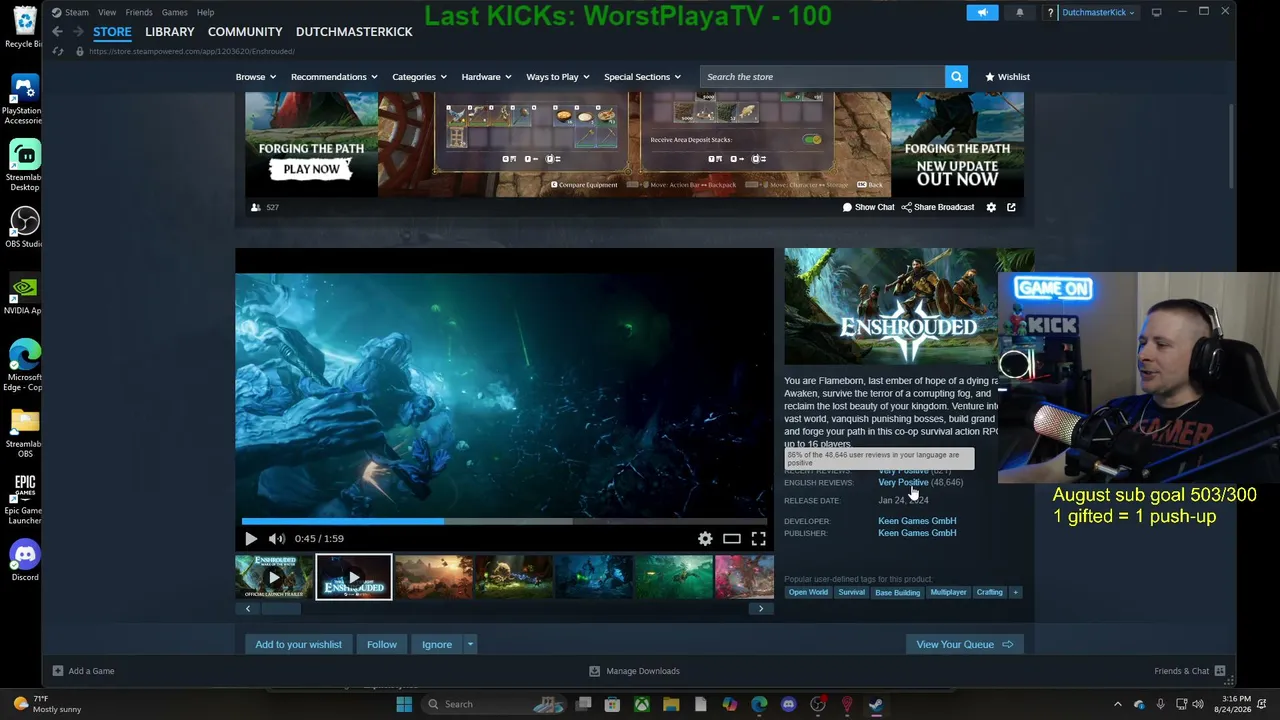
Task: Click the PLAY NOW banner button
Action: (311, 169)
